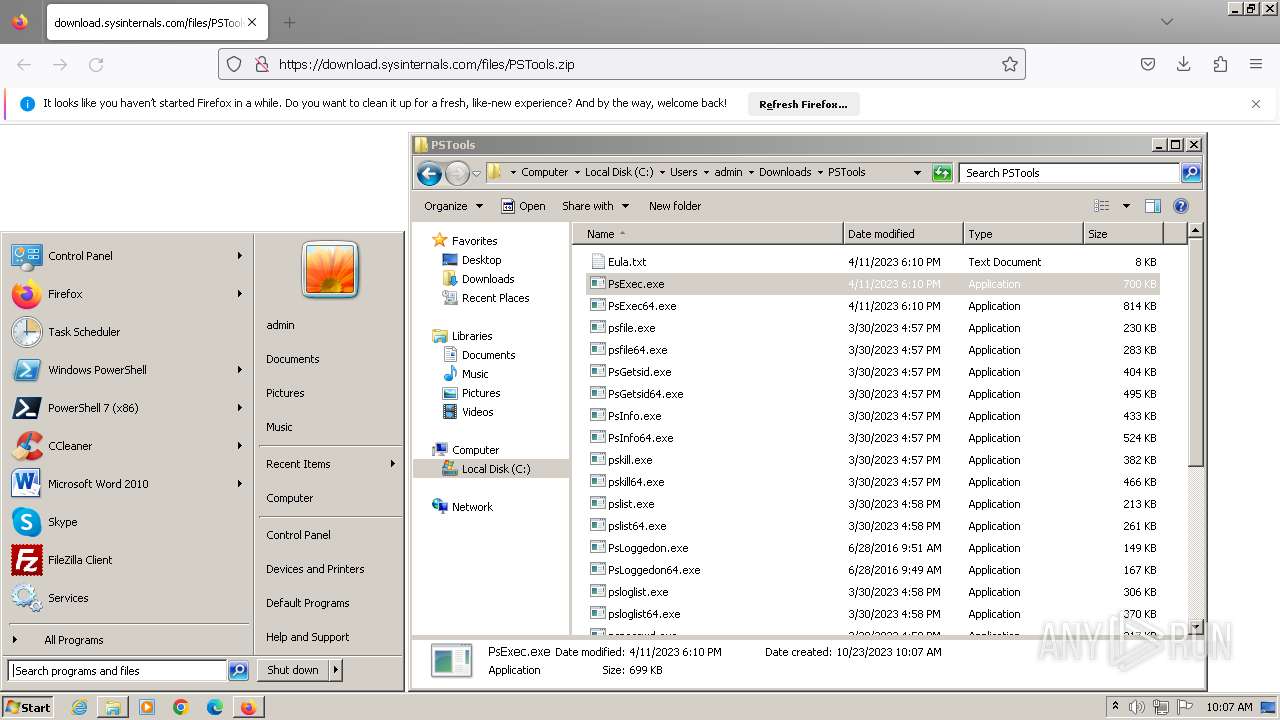Viewport: 1280px width, 720px height.
Task: Click the Shut down button
Action: pyautogui.click(x=293, y=670)
